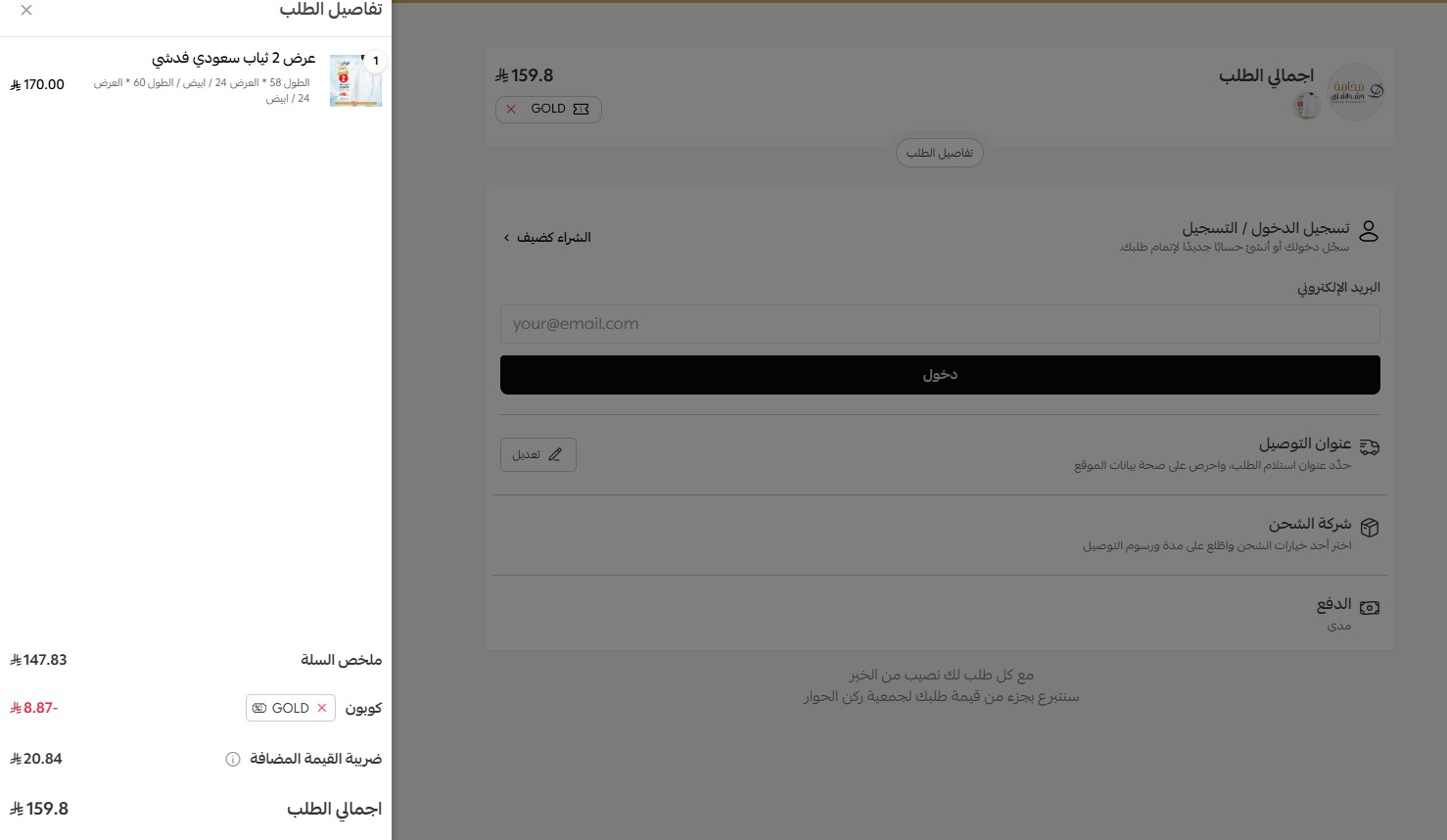The height and width of the screenshot is (840, 1447).
Task: Click the اجمالي الطلب header title
Action: coord(1266,75)
